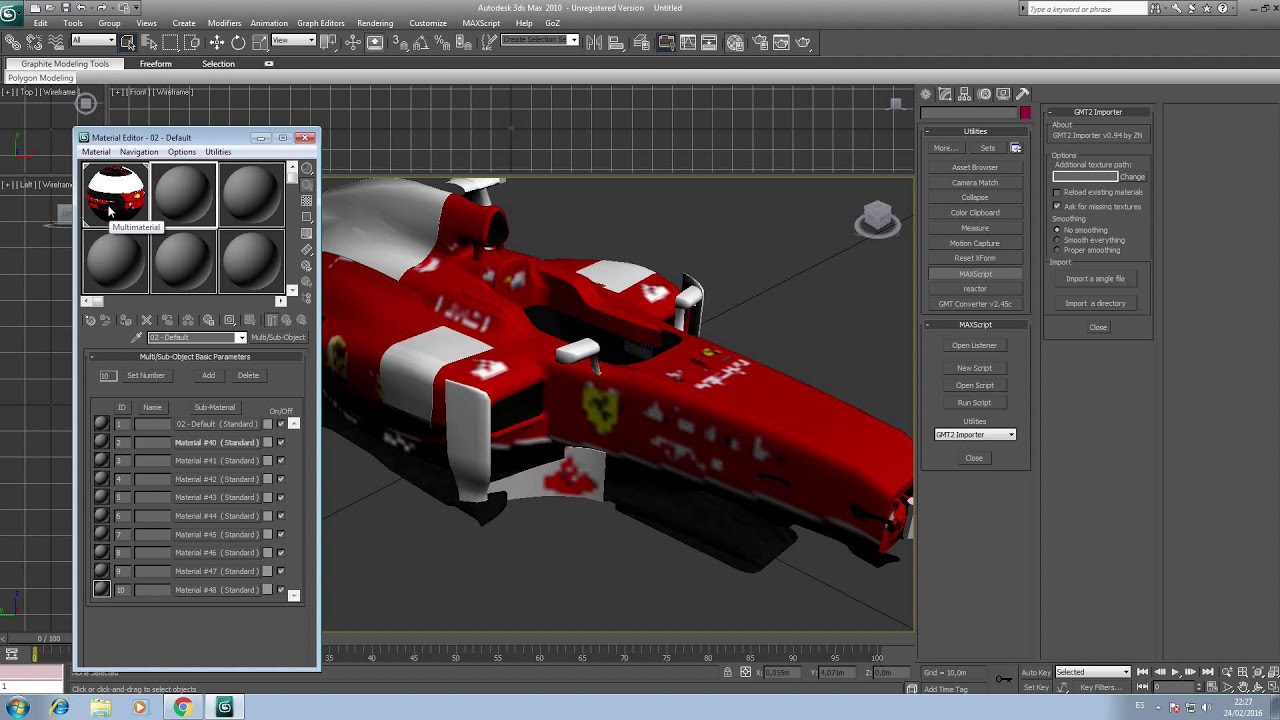The height and width of the screenshot is (720, 1280).
Task: Click the Add sub-material button
Action: click(208, 375)
